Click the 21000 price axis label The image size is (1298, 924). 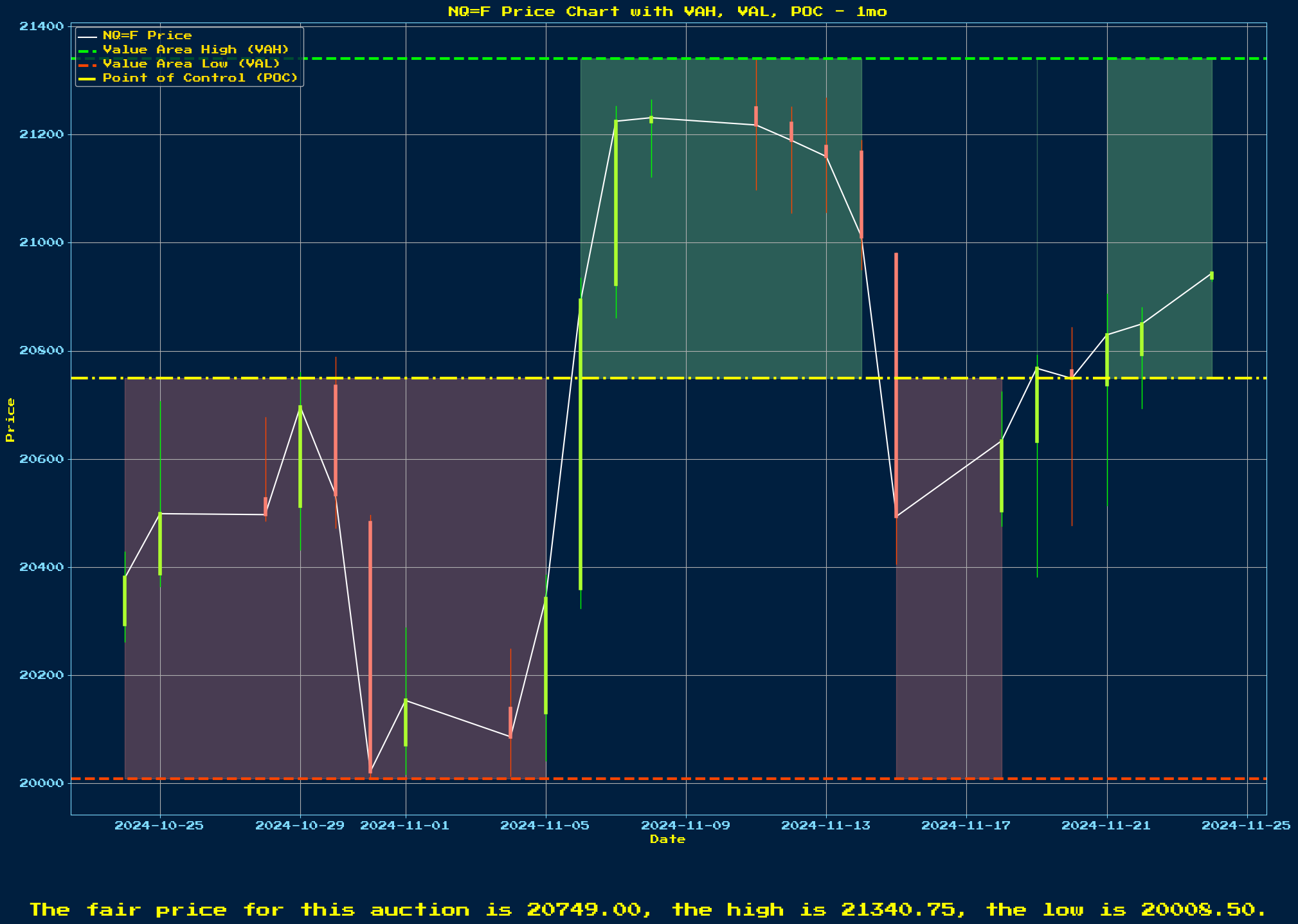pos(42,243)
